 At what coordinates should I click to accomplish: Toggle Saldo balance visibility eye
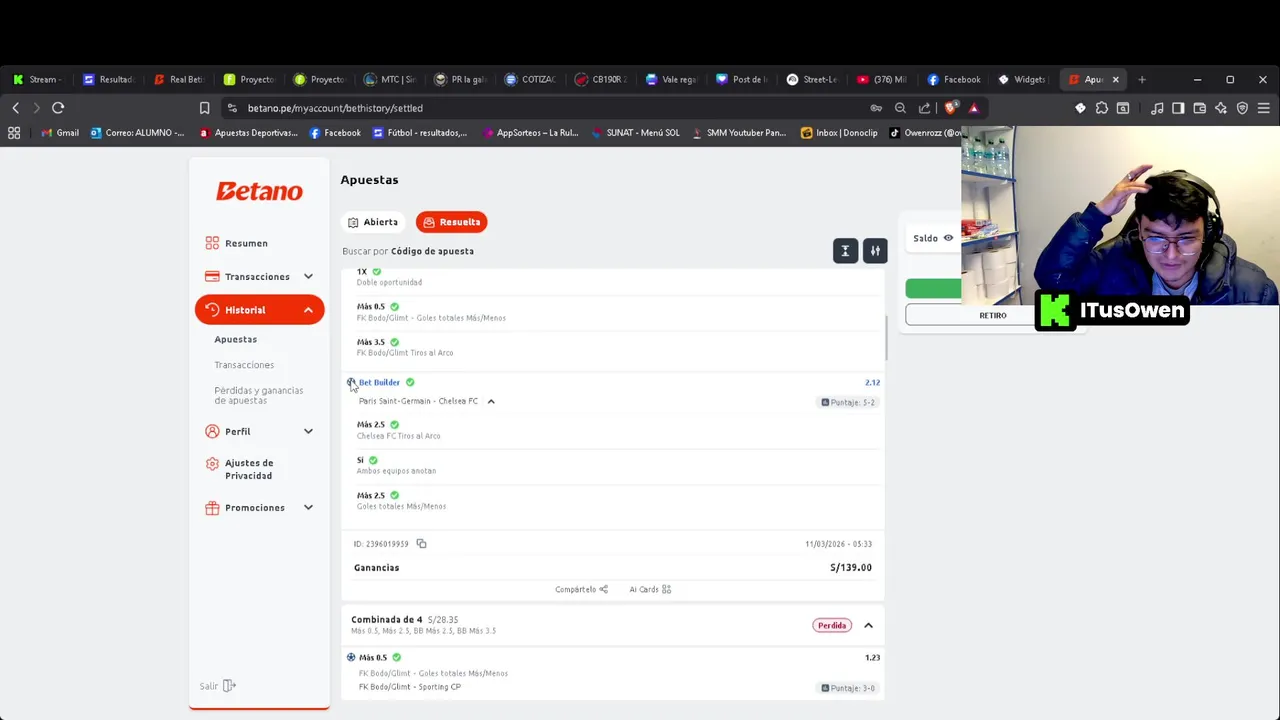(948, 238)
